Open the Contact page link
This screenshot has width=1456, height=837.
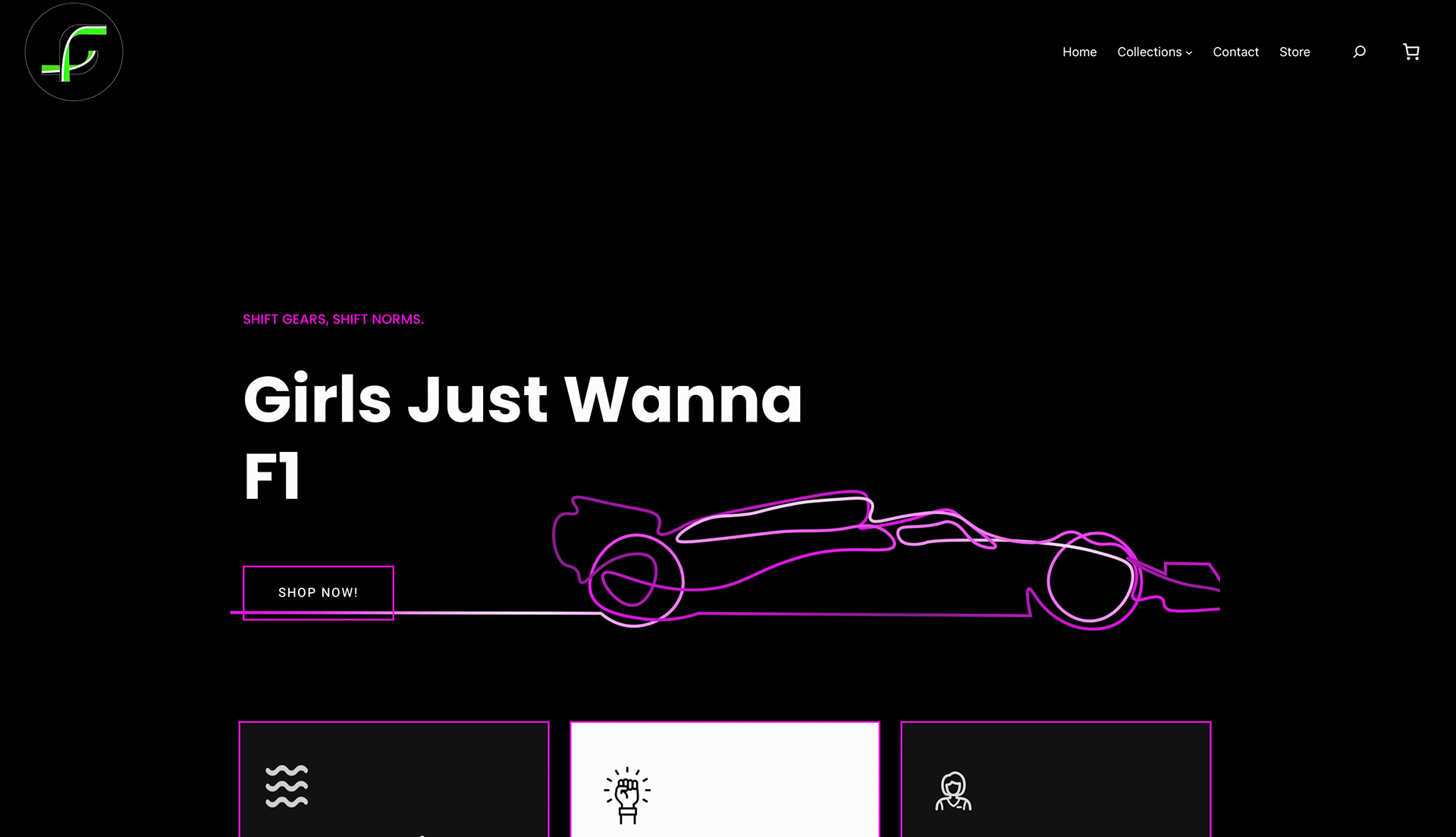click(1235, 52)
